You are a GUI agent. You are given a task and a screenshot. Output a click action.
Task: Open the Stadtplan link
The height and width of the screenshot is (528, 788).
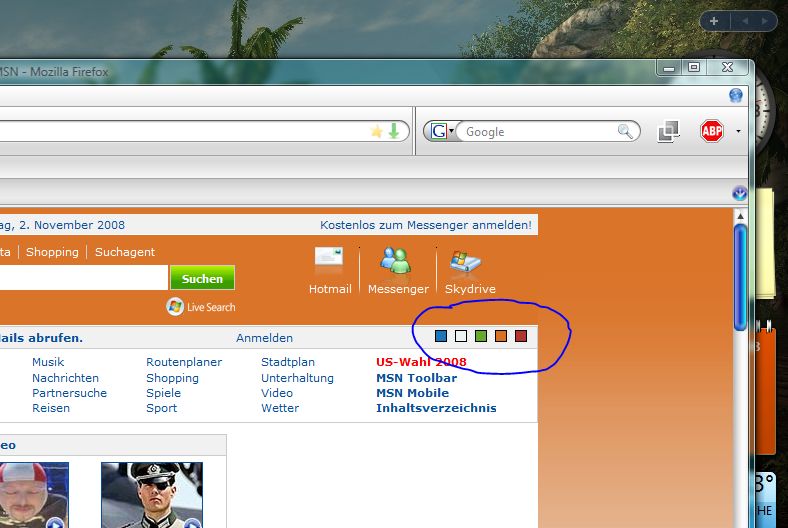pos(288,362)
